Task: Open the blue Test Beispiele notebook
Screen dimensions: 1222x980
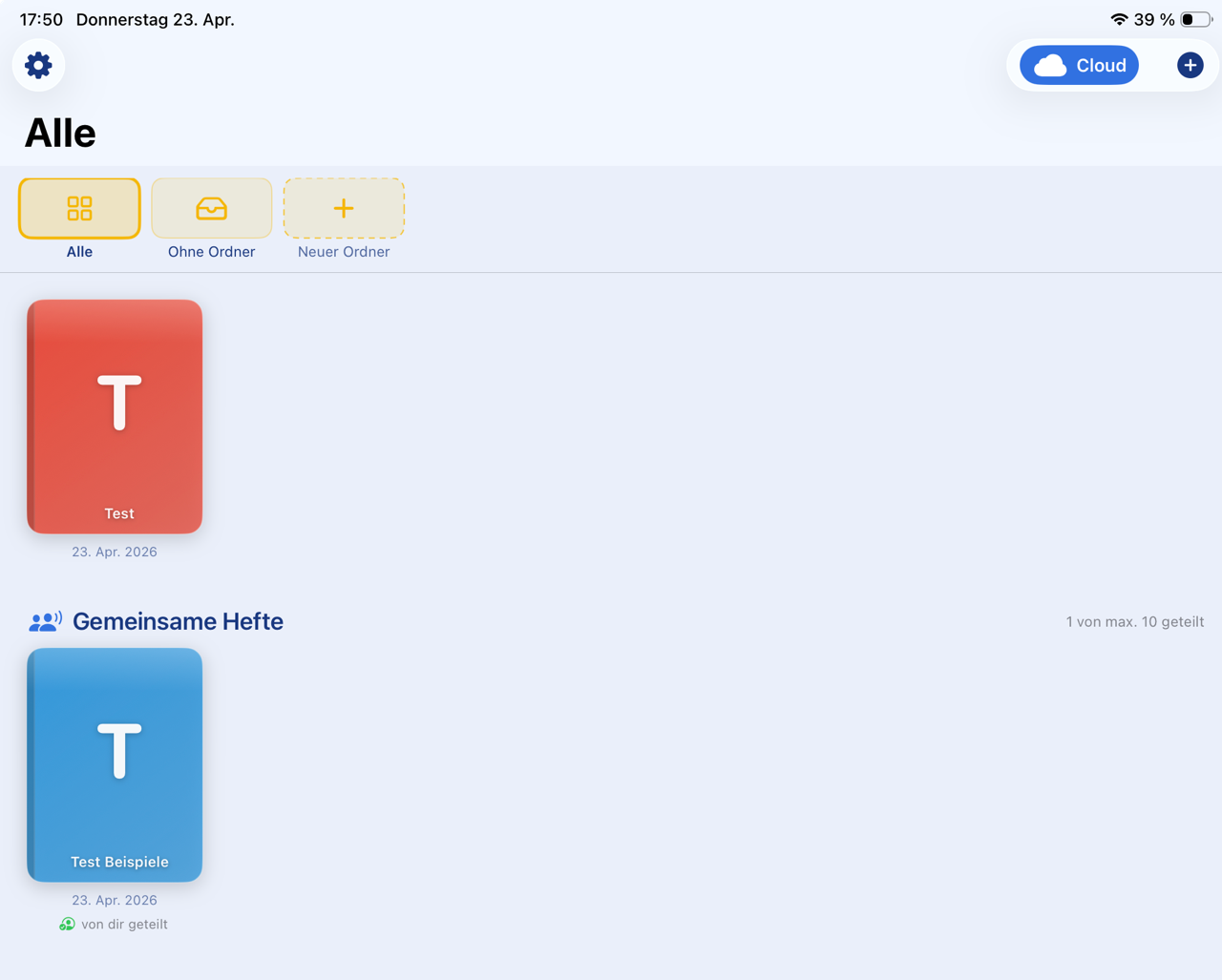Action: tap(115, 764)
